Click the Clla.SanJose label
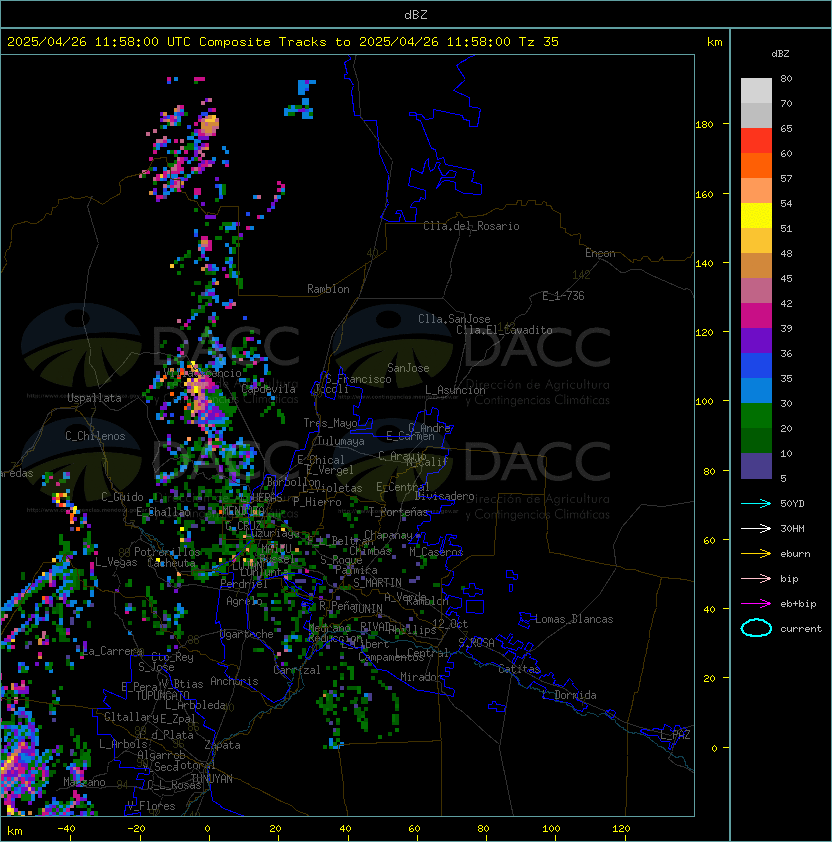The width and height of the screenshot is (832, 842). (454, 319)
